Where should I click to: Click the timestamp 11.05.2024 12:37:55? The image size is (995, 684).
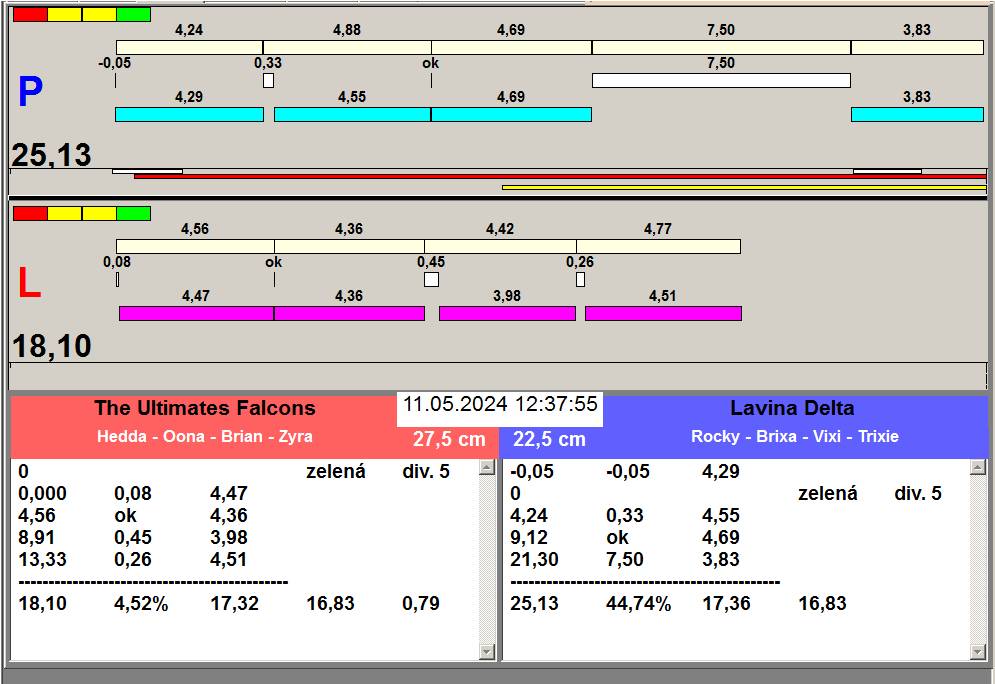tap(500, 404)
